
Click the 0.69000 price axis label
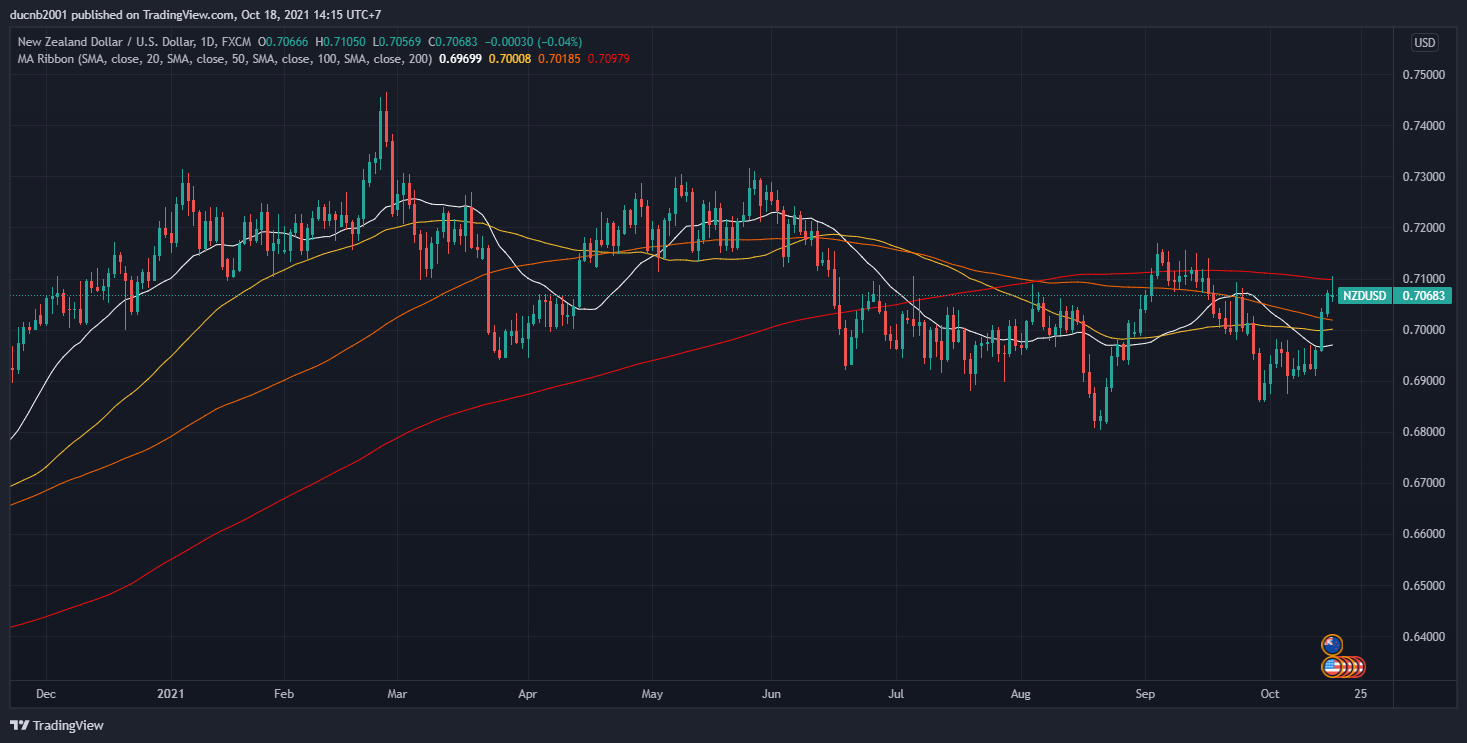coord(1423,381)
